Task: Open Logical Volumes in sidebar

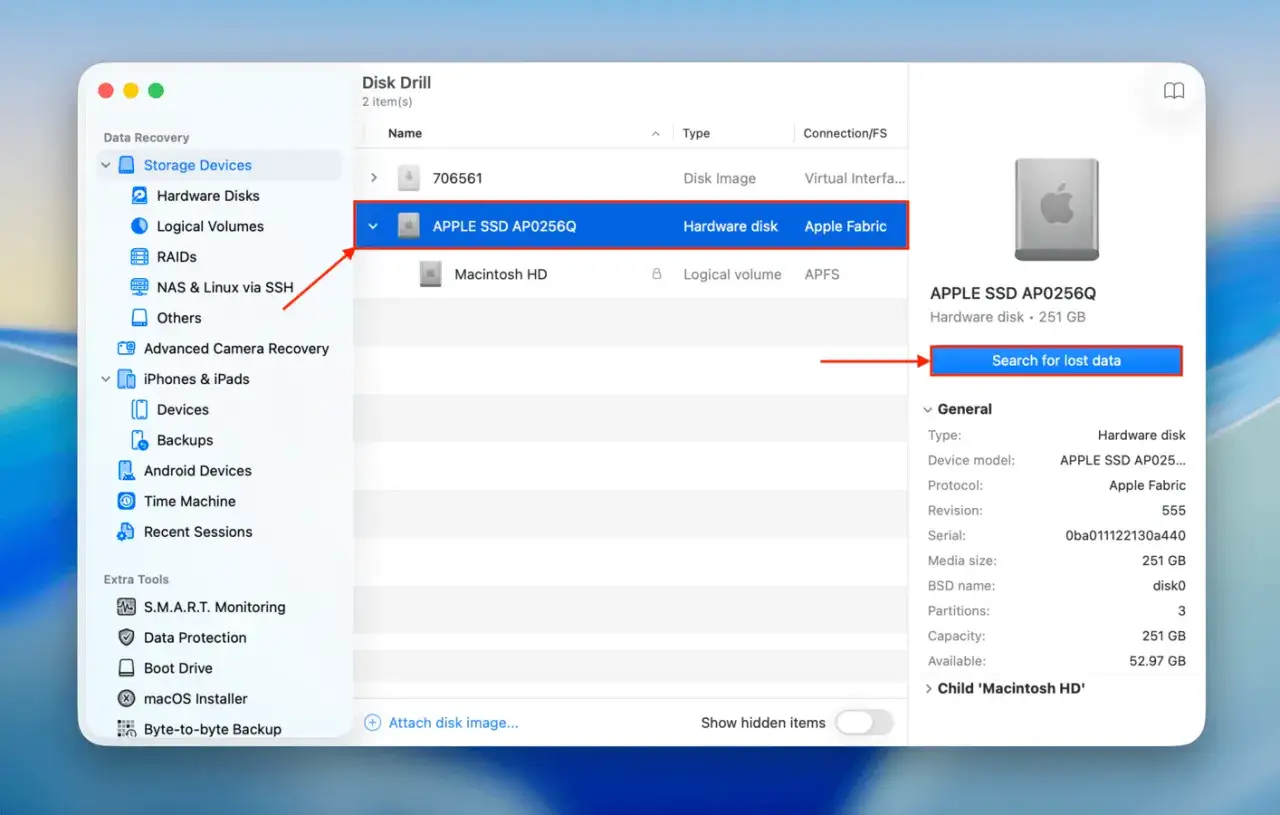Action: tap(210, 226)
